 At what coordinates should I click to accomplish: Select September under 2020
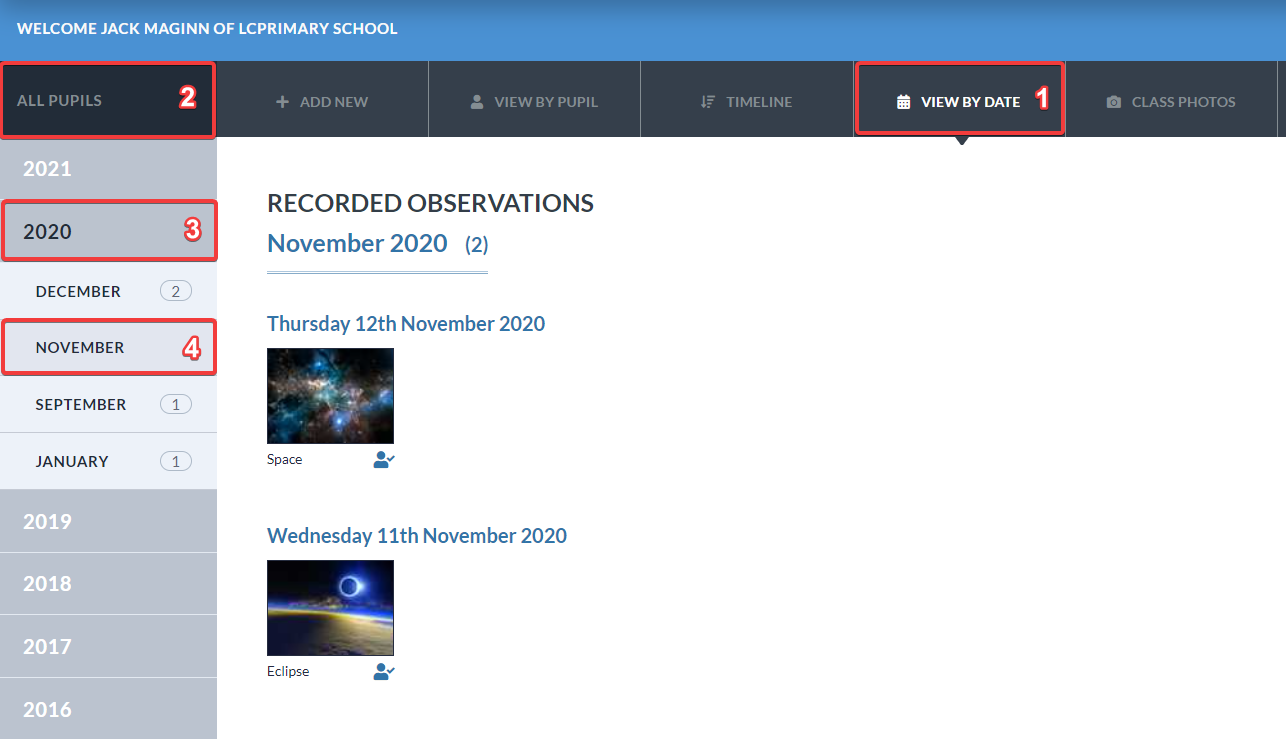coord(108,404)
